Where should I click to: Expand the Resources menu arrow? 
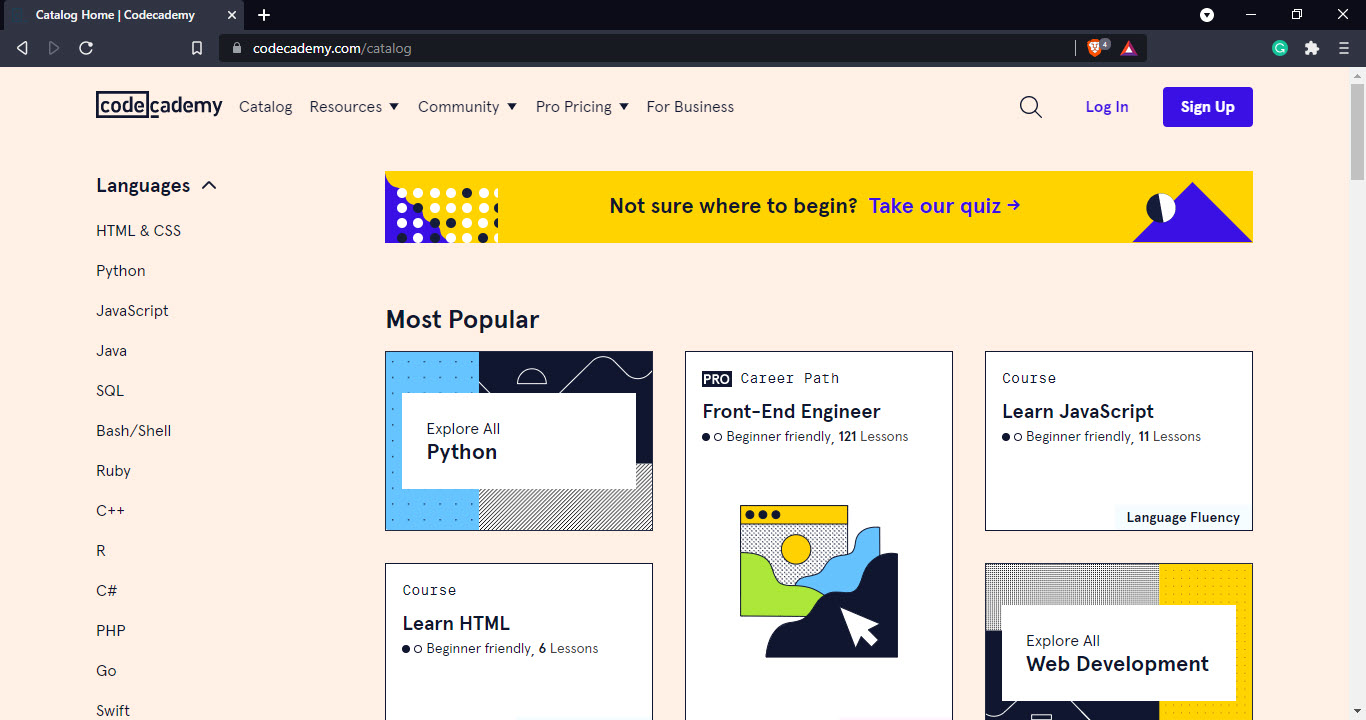pyautogui.click(x=394, y=107)
